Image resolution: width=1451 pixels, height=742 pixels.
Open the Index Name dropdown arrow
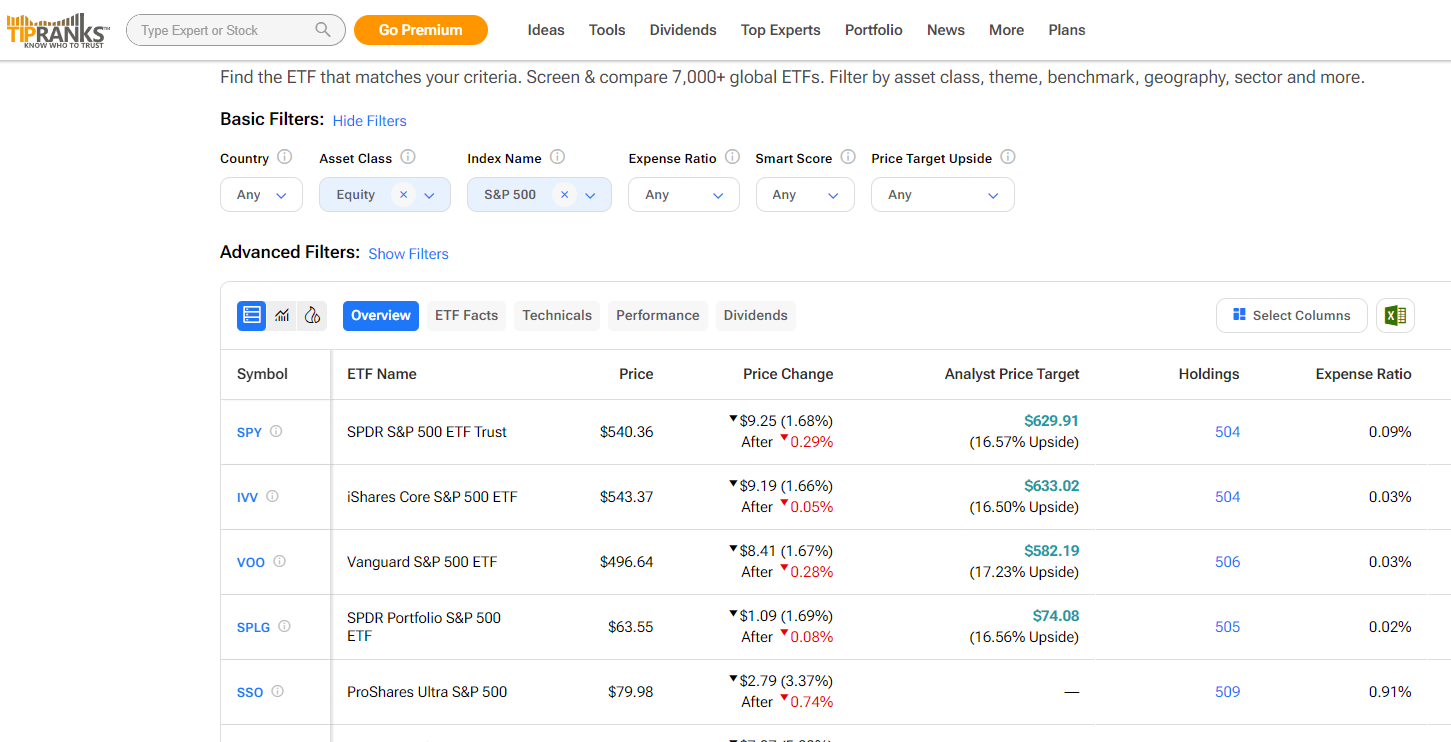tap(590, 195)
